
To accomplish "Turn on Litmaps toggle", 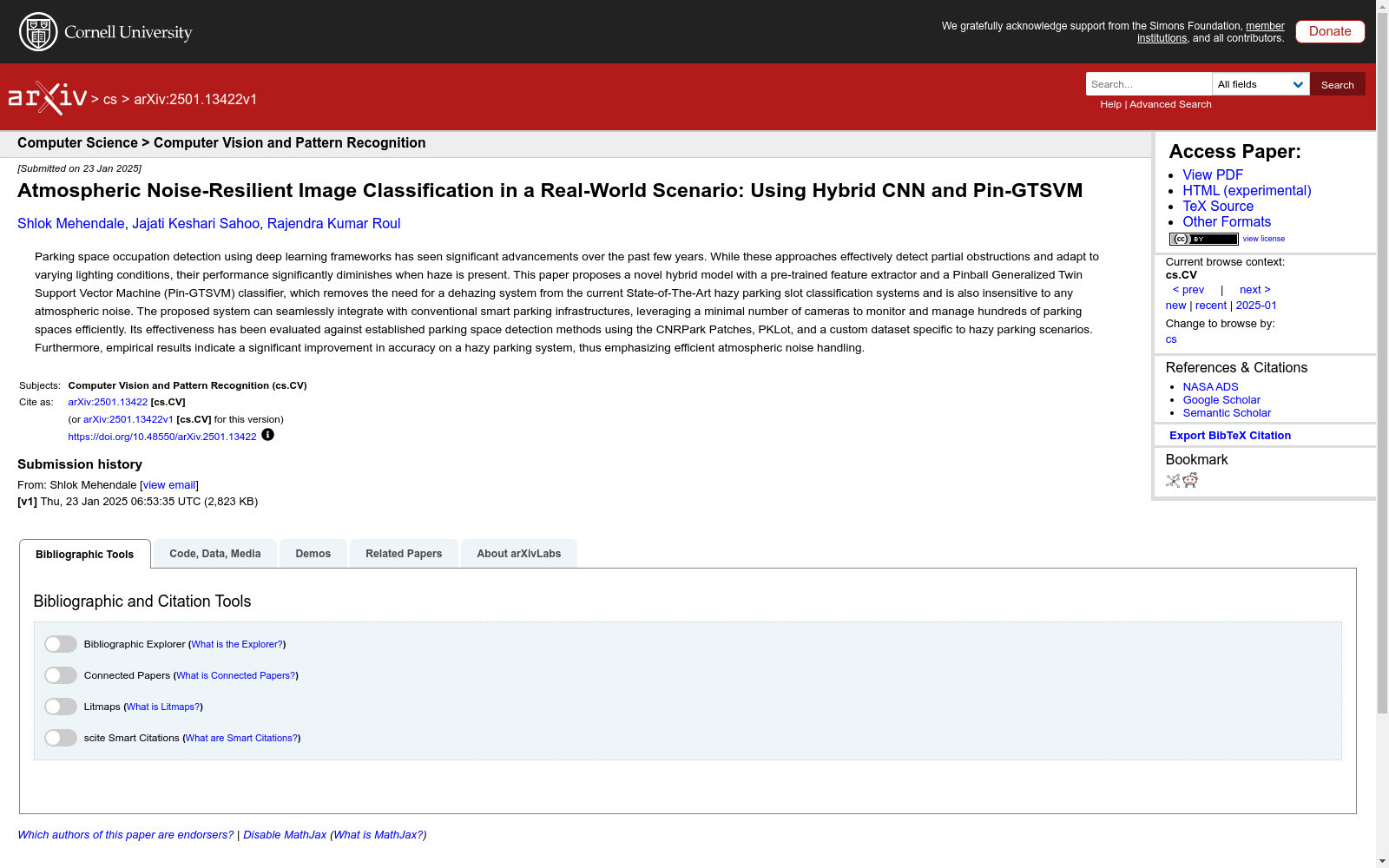I will point(61,707).
